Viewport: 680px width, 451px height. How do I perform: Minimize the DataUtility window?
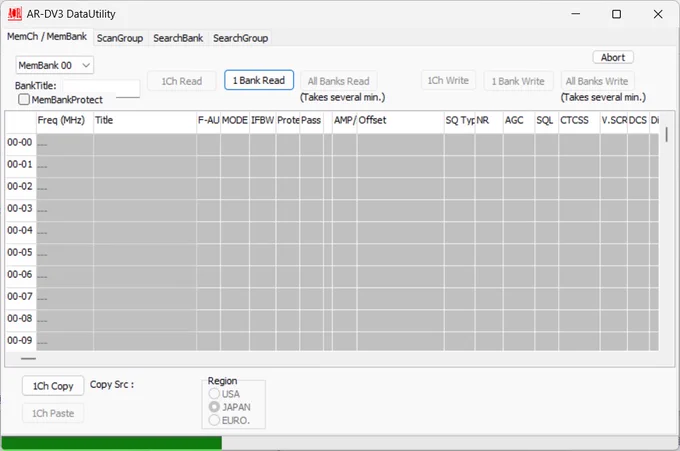tap(575, 14)
